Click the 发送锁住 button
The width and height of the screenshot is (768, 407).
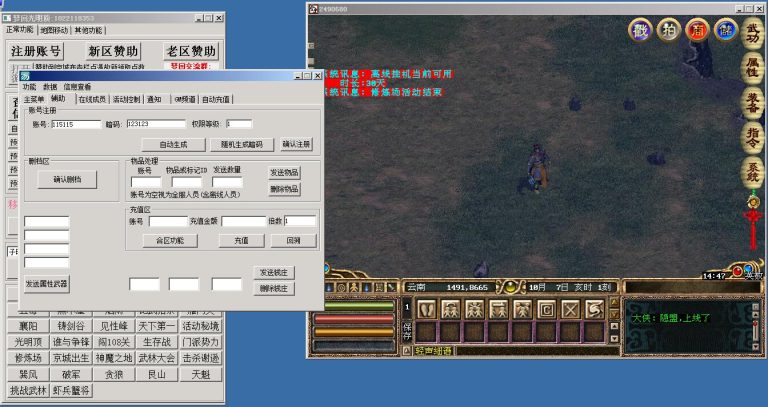pyautogui.click(x=274, y=273)
